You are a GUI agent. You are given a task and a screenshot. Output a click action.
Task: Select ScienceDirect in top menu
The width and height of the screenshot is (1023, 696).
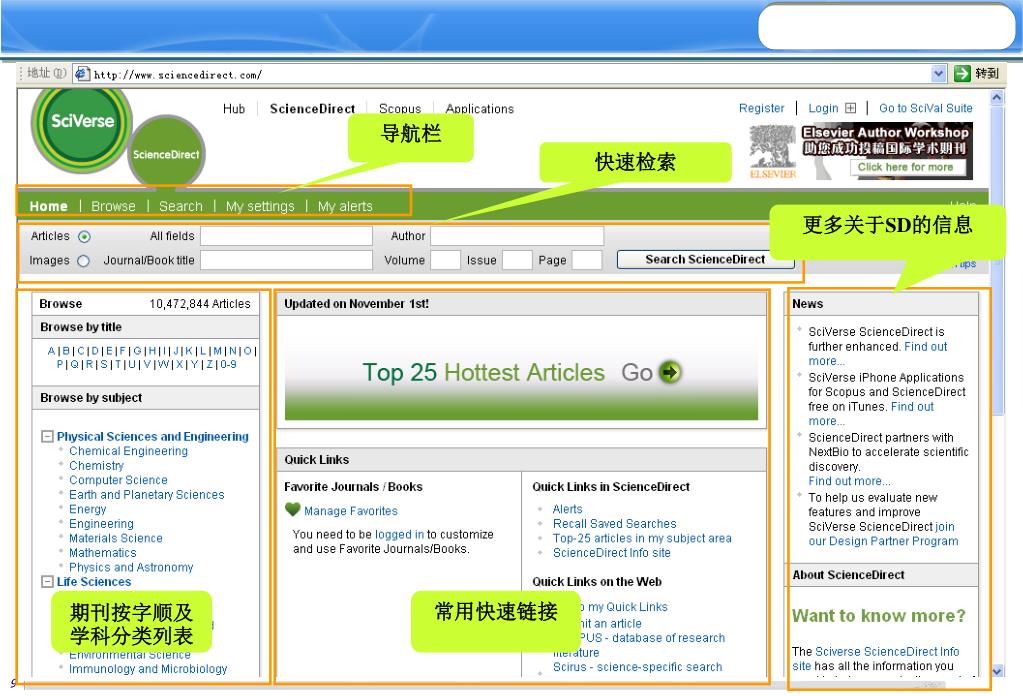[313, 109]
